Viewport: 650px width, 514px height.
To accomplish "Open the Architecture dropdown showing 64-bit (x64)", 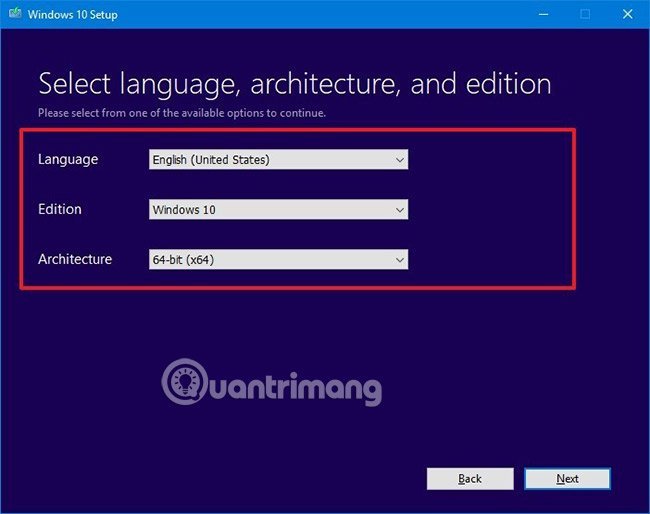I will (x=278, y=259).
